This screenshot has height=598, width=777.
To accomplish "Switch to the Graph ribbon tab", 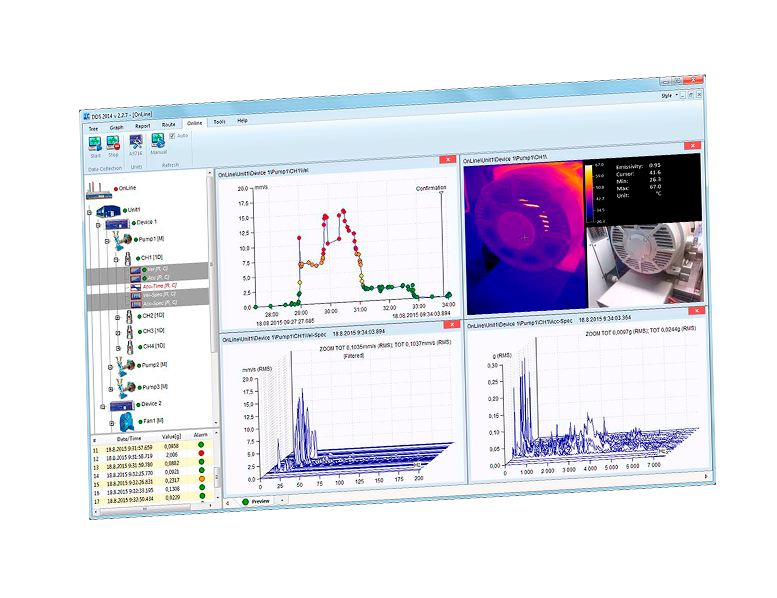I will pos(116,127).
